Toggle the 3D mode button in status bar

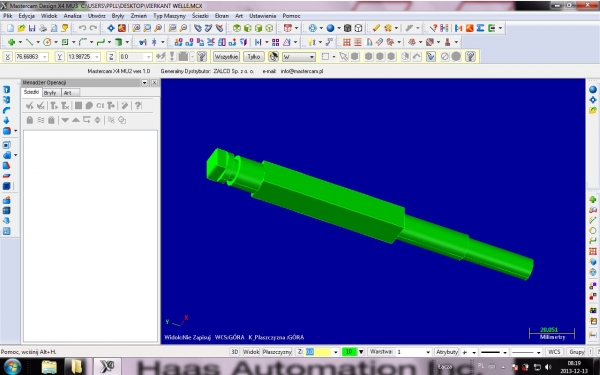[235, 352]
